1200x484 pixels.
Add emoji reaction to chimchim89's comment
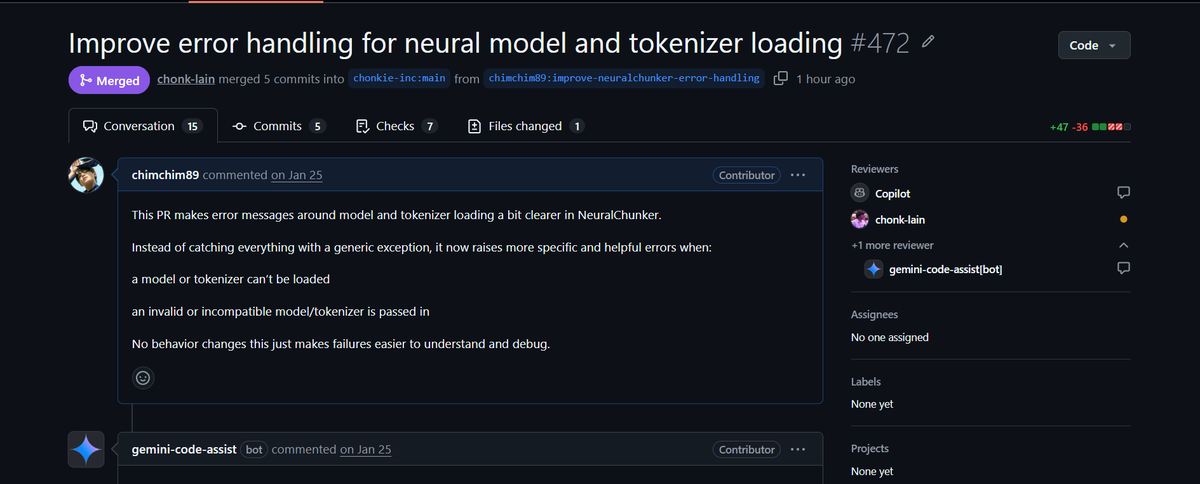click(143, 378)
